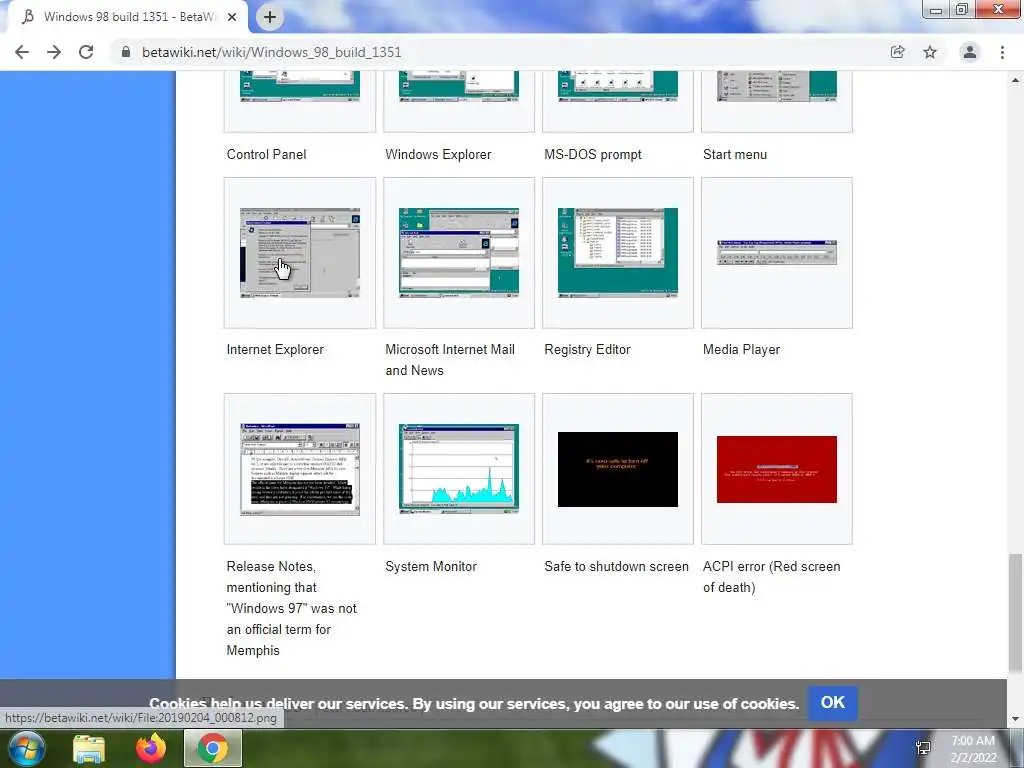
Task: Open Microsoft Internet Mail and News thumbnail
Action: tap(459, 253)
